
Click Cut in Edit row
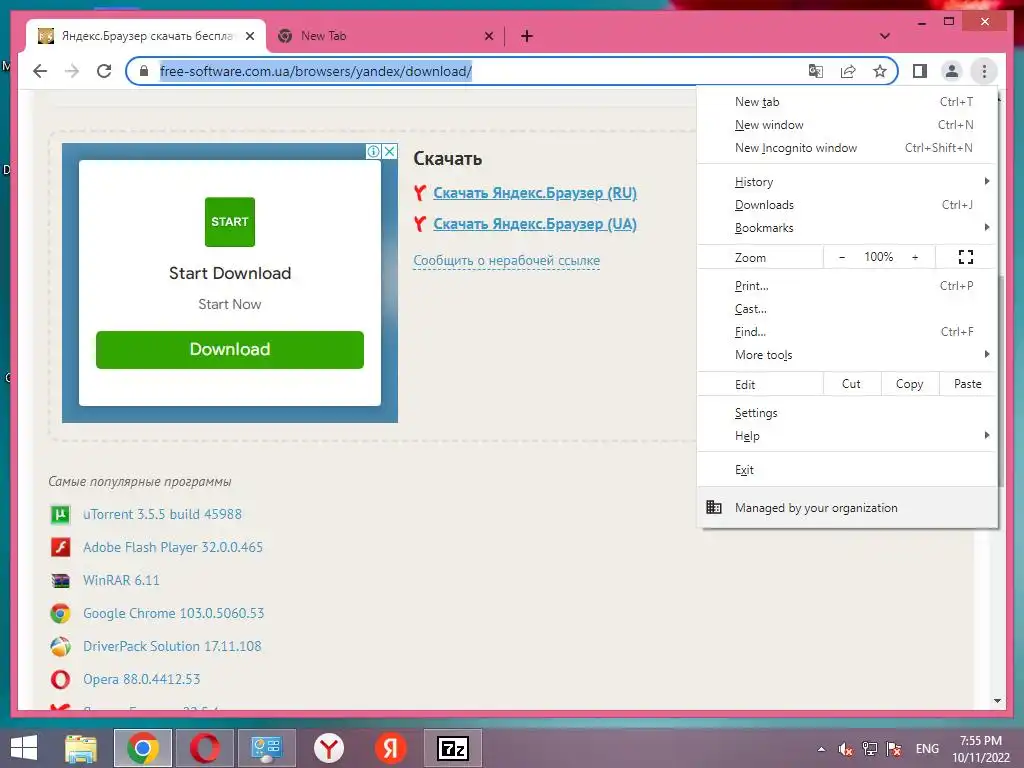click(x=852, y=384)
